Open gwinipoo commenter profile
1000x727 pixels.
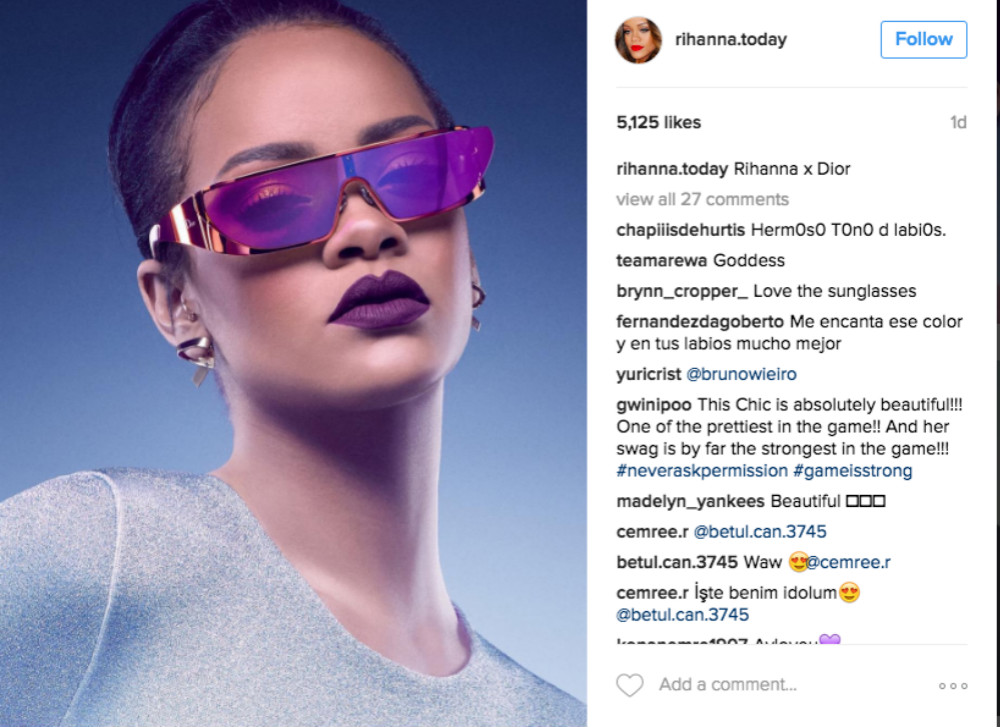[654, 405]
